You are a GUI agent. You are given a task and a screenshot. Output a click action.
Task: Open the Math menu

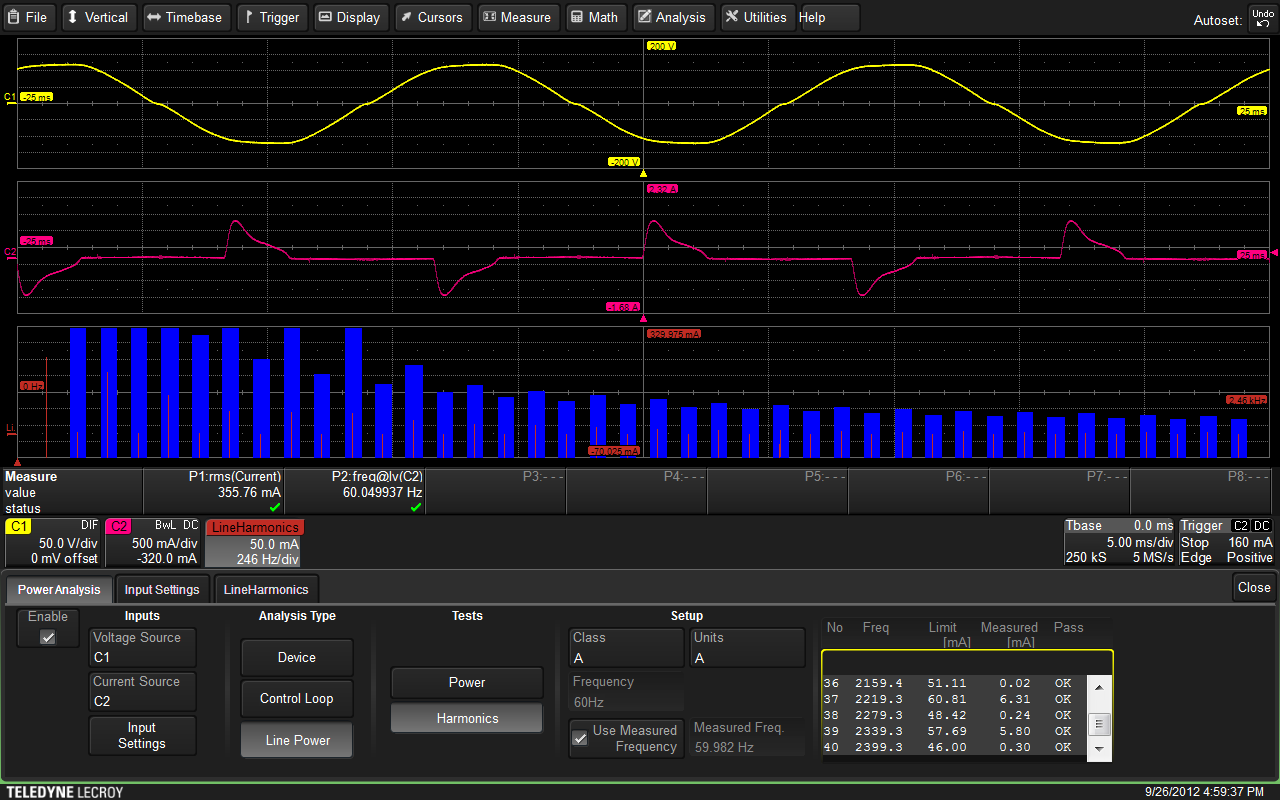594,17
